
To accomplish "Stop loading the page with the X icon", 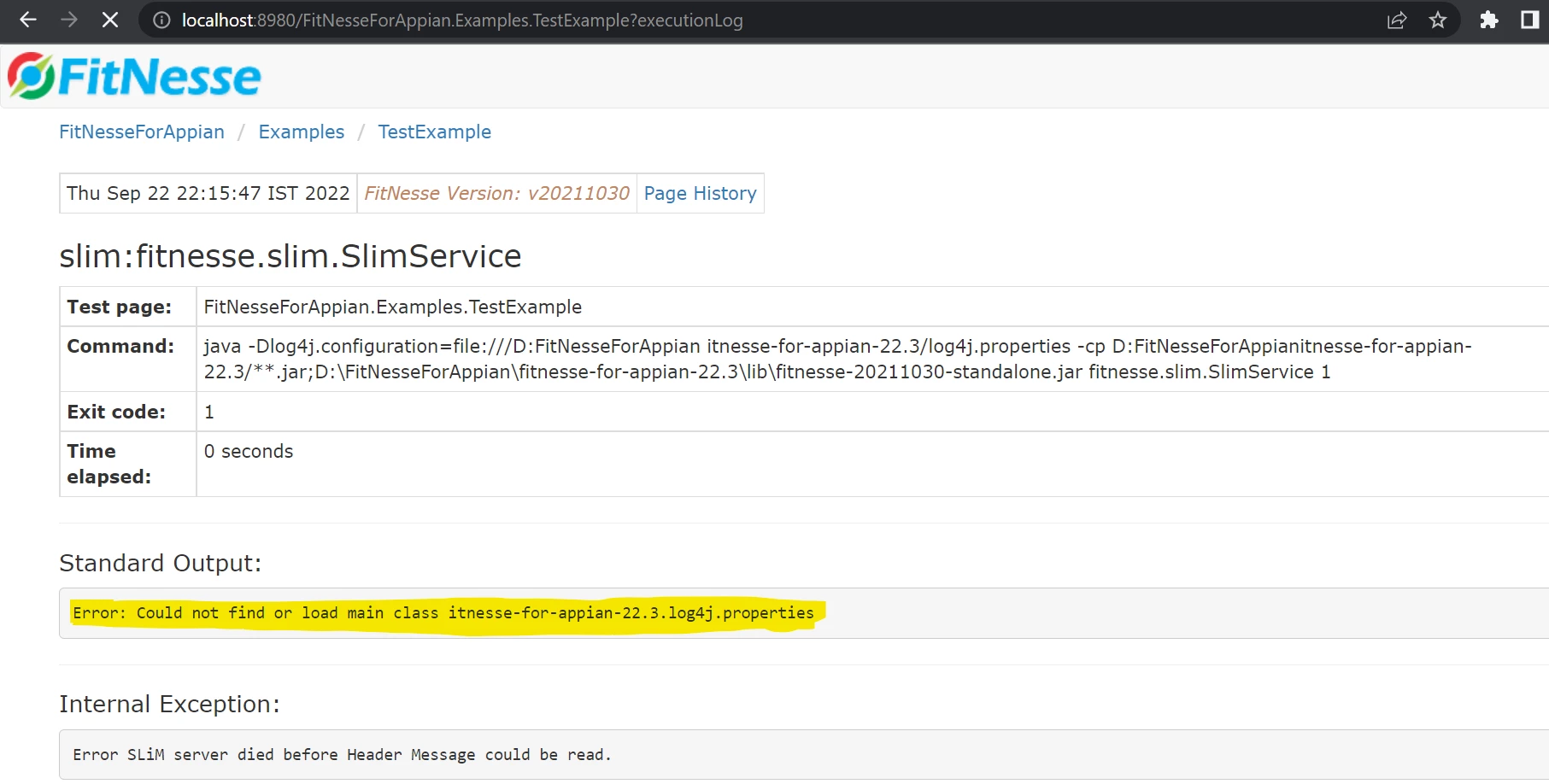I will (110, 20).
